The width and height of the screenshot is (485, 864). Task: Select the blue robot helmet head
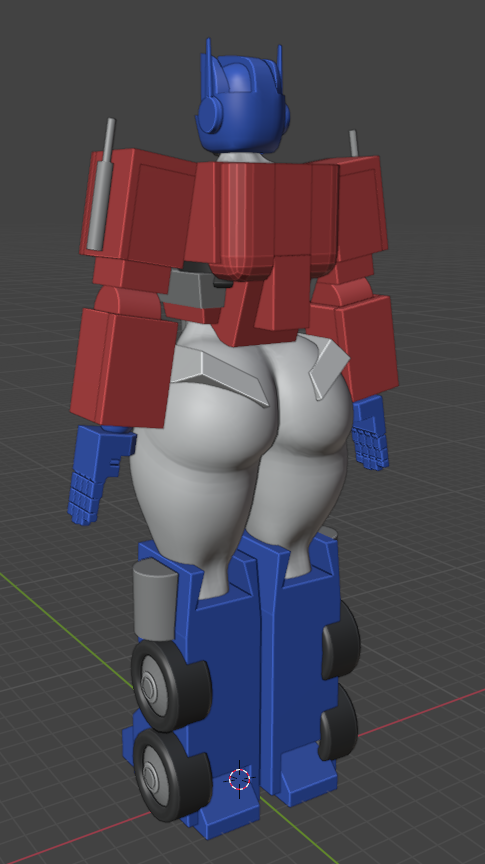(x=242, y=102)
